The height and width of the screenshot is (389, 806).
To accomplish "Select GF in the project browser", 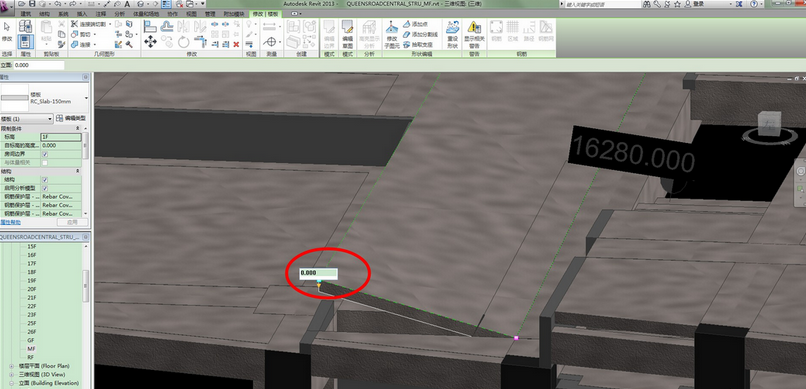I will 31,340.
